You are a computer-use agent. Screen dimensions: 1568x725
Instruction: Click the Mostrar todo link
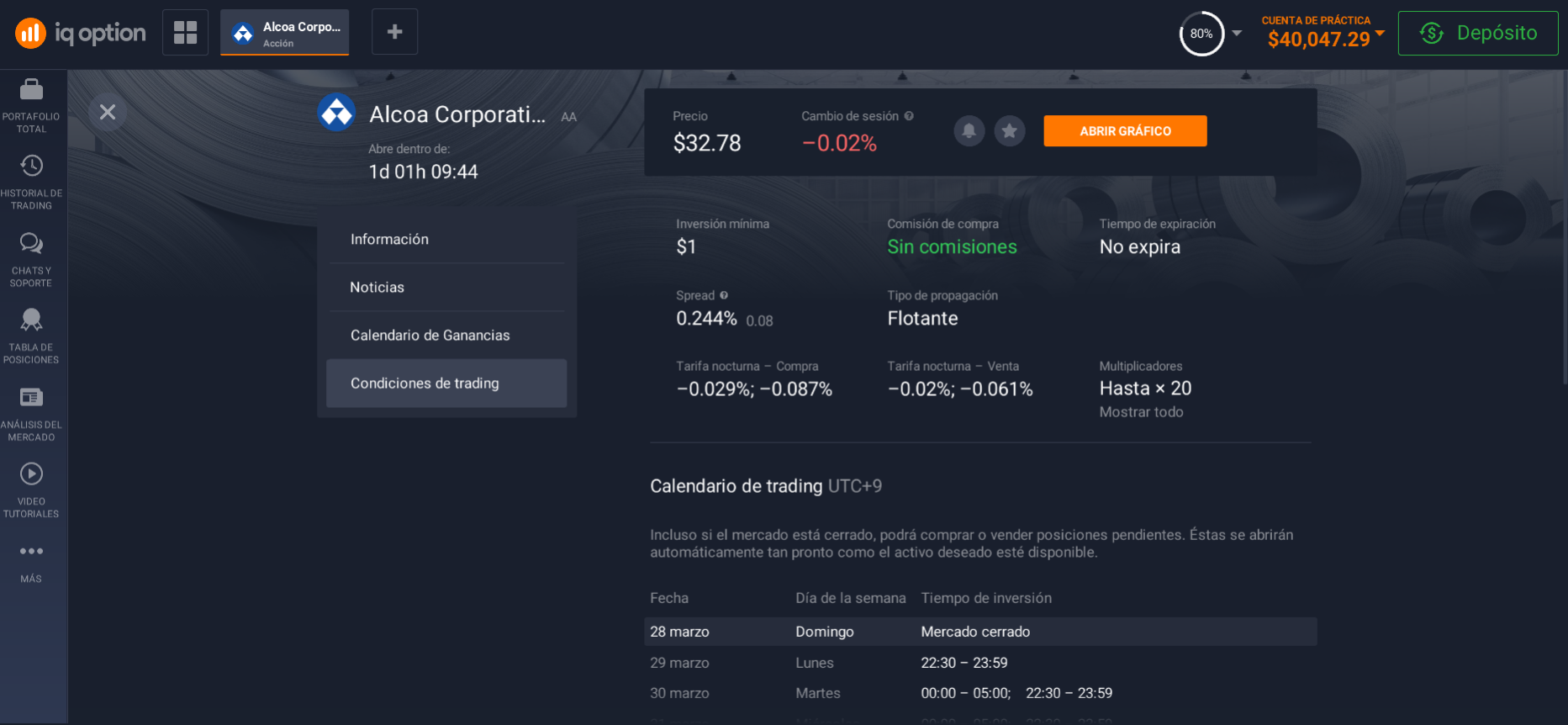coord(1141,412)
